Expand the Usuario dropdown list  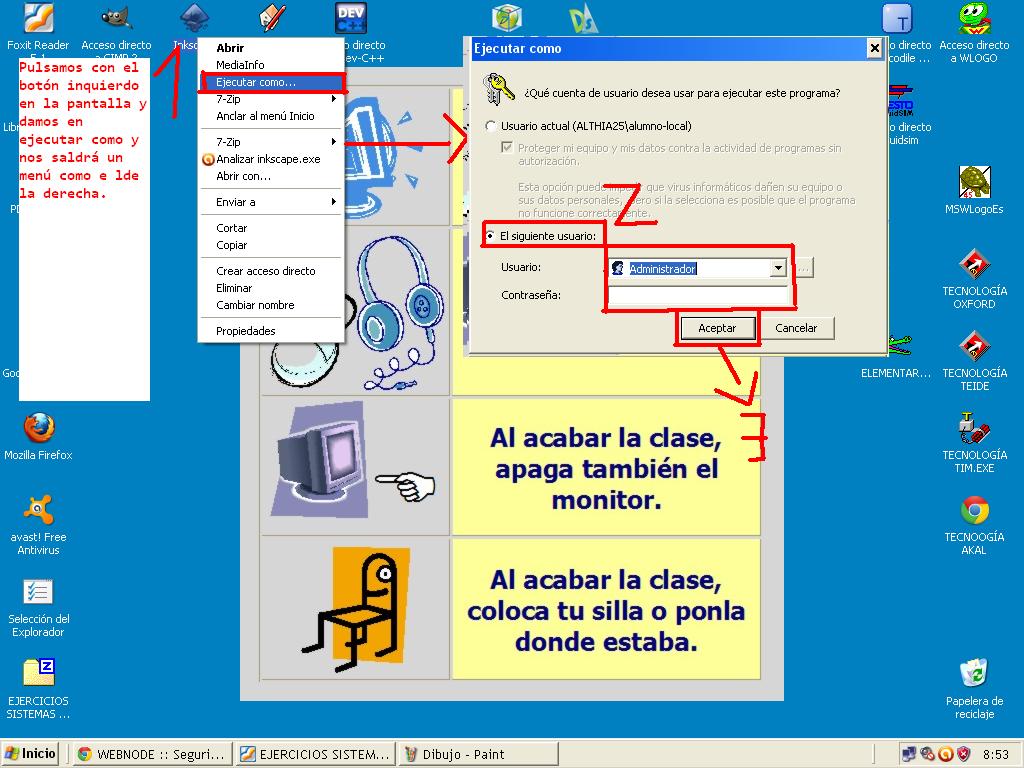[778, 268]
